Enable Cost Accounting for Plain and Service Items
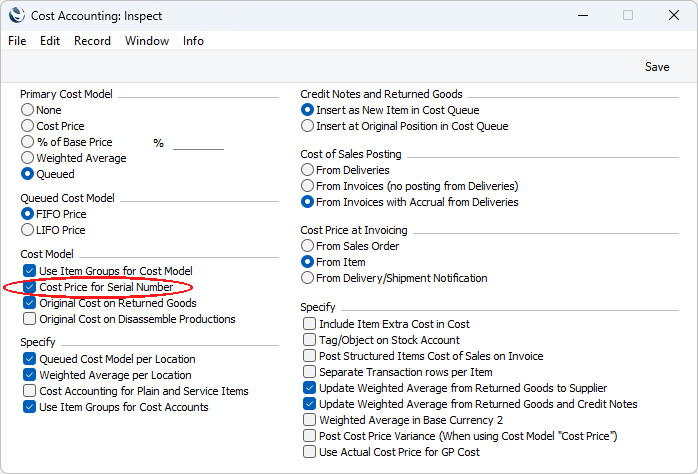Screen dimensions: 698x474 pos(29,391)
